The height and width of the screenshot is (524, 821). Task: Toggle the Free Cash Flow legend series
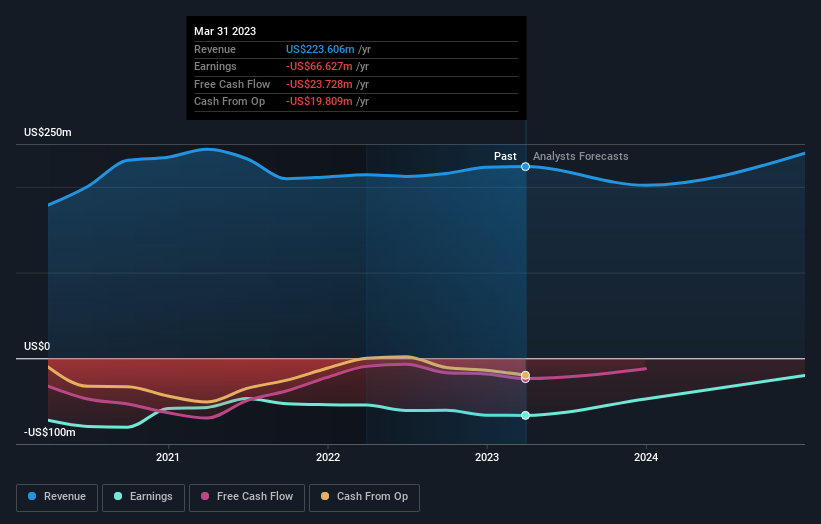(247, 497)
